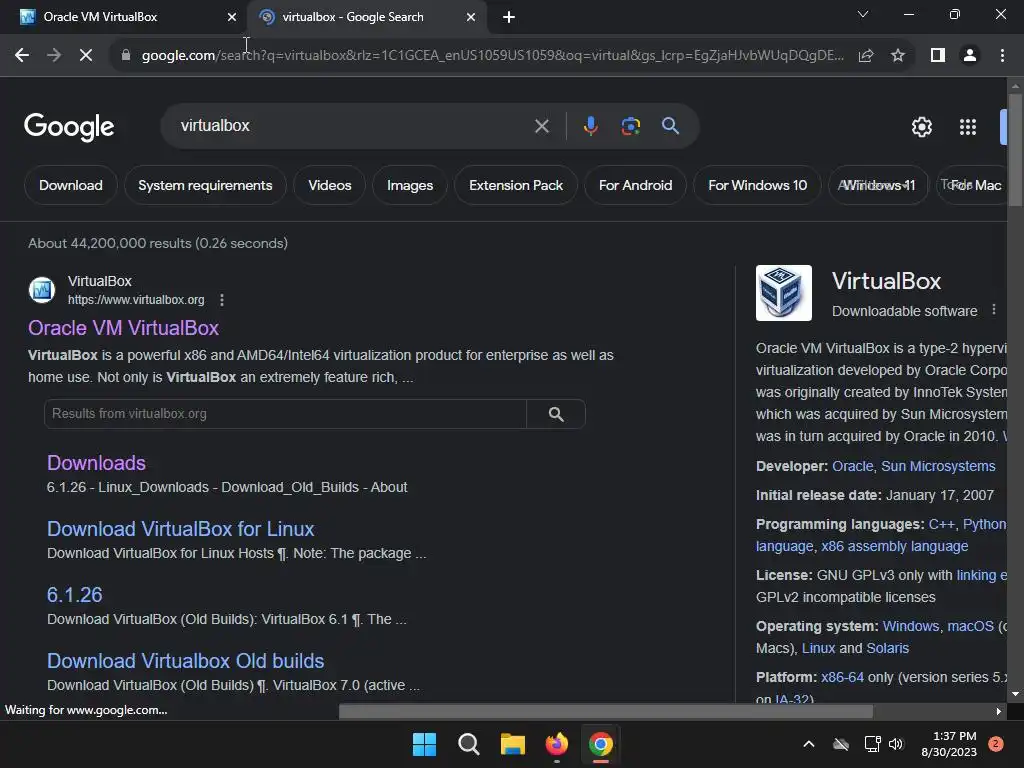Search within virtualbox.org site

(556, 414)
